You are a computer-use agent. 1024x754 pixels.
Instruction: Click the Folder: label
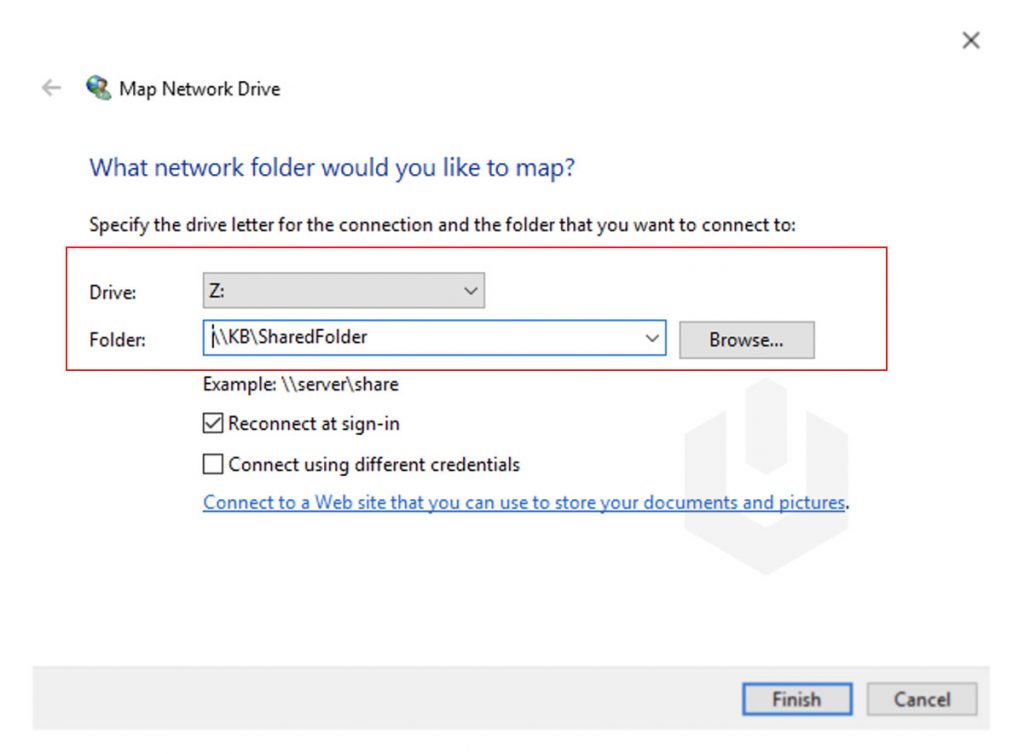[117, 340]
